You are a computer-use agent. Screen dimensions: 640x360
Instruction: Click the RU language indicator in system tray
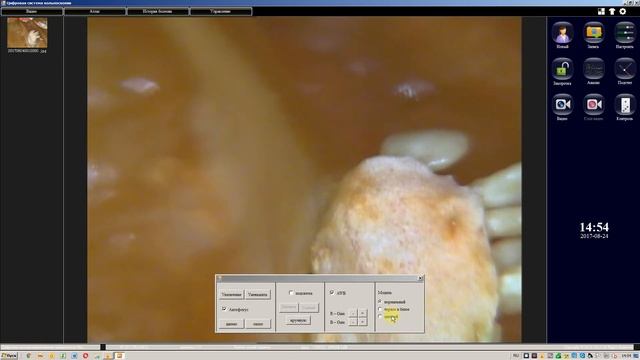coord(516,356)
